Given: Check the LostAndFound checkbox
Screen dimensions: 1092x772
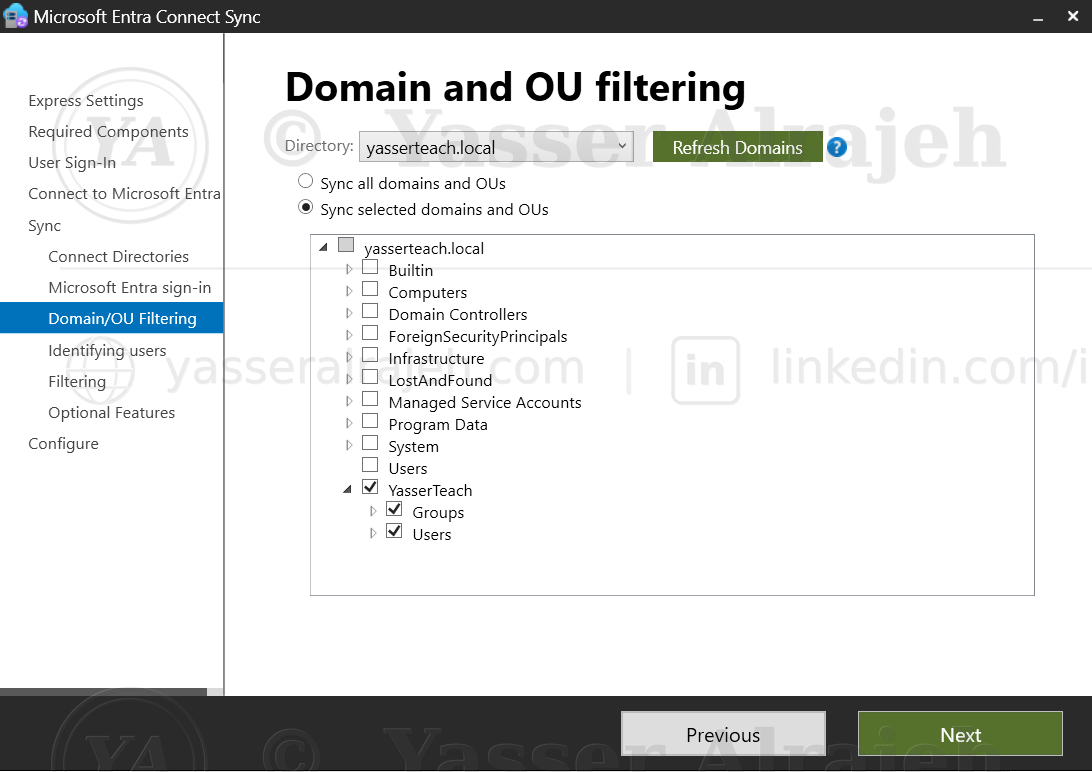Looking at the screenshot, I should click(x=370, y=377).
